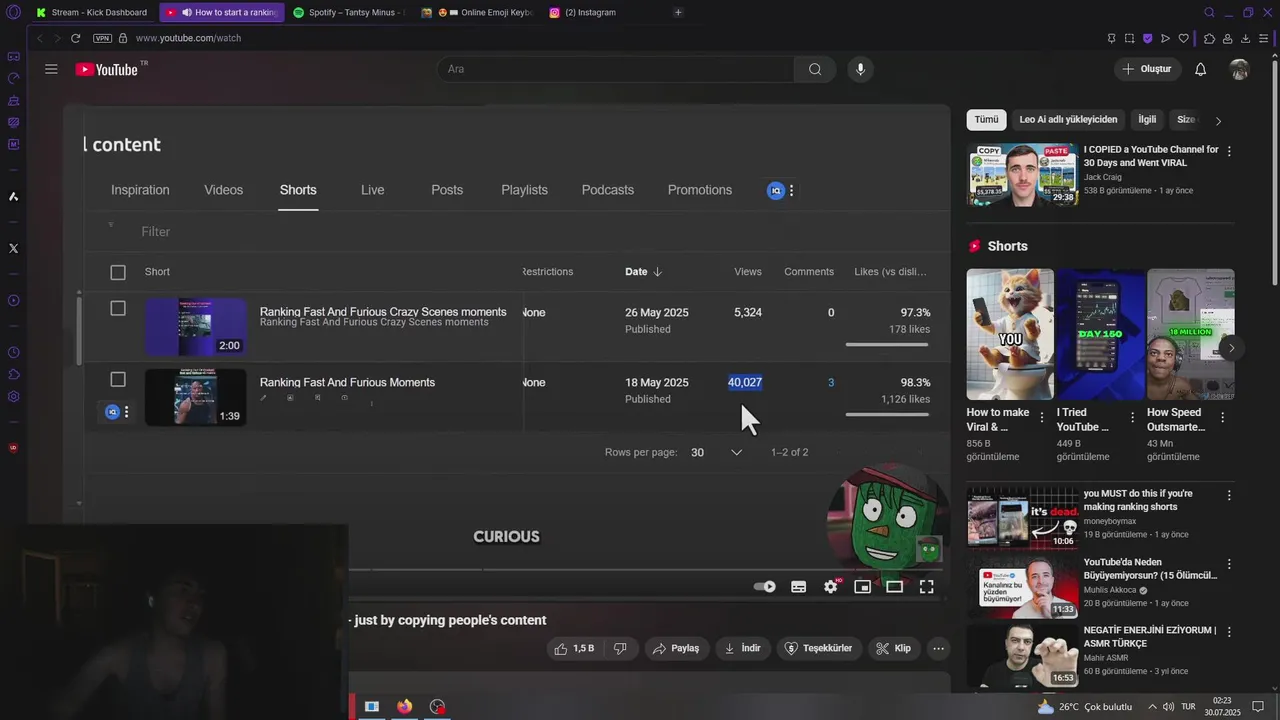Open options for I COPIED a YouTube Channel video

click(1229, 151)
